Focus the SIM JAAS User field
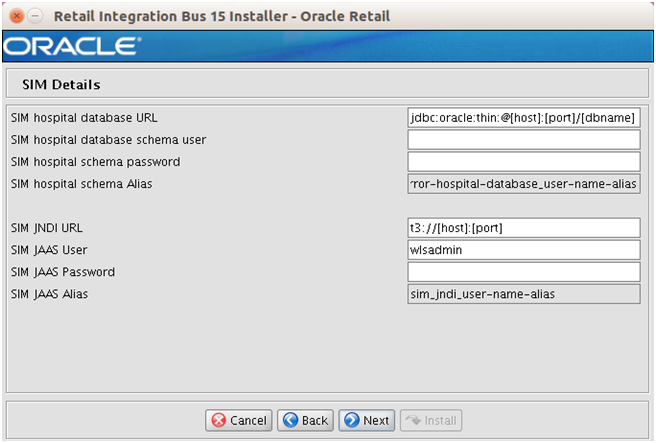This screenshot has height=443, width=656. [x=524, y=250]
